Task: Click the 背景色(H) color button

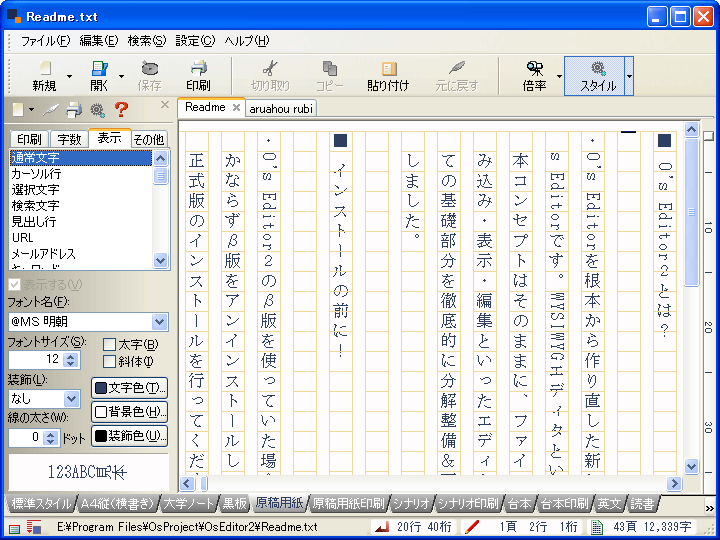Action: pyautogui.click(x=129, y=412)
